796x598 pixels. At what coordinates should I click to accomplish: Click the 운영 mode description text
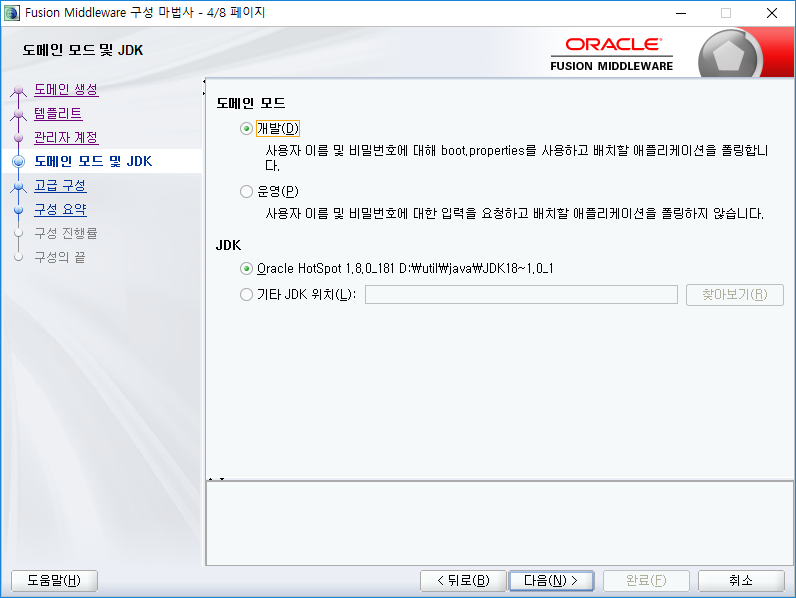pos(515,213)
